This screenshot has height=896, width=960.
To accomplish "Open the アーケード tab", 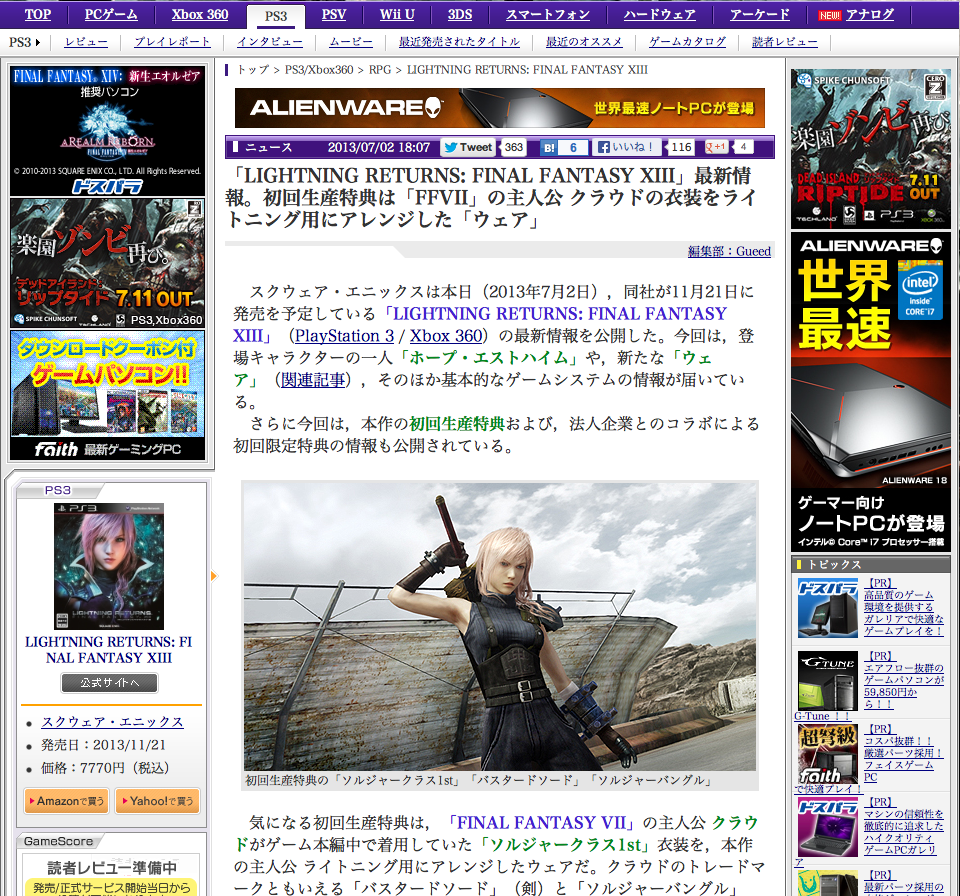I will pyautogui.click(x=760, y=14).
